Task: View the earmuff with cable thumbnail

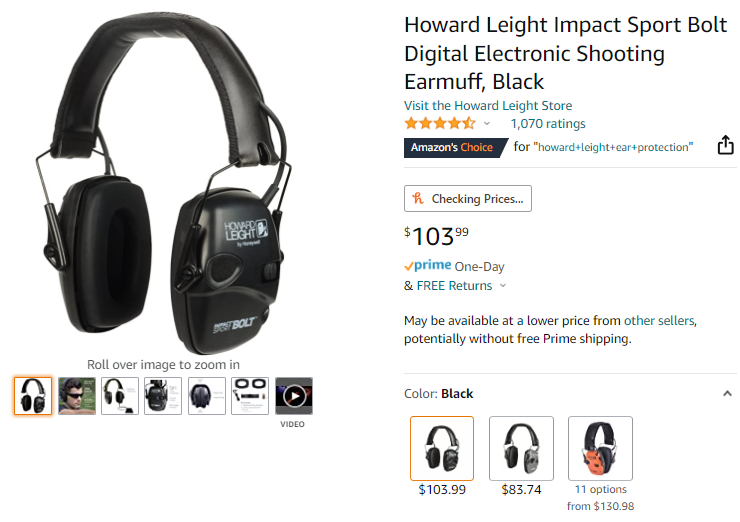Action: [120, 396]
